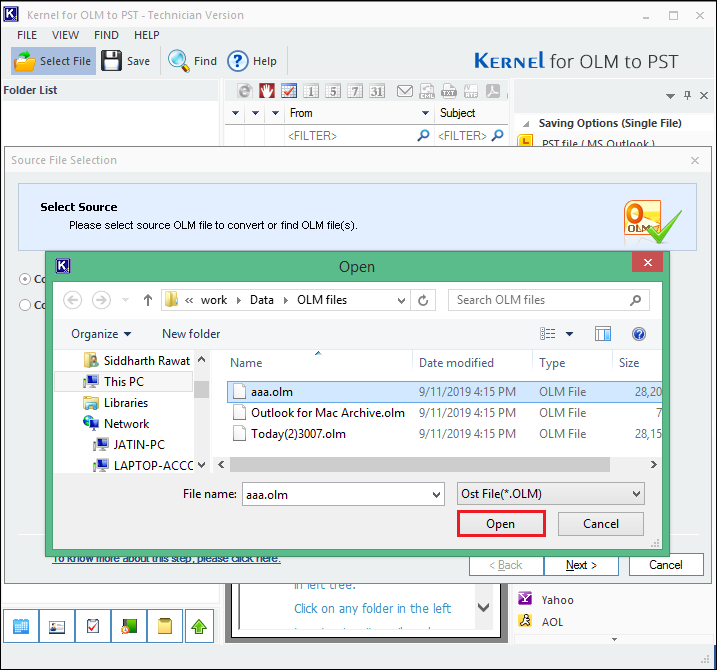Image resolution: width=717 pixels, height=670 pixels.
Task: Click Next in Source File Selection
Action: tap(581, 565)
